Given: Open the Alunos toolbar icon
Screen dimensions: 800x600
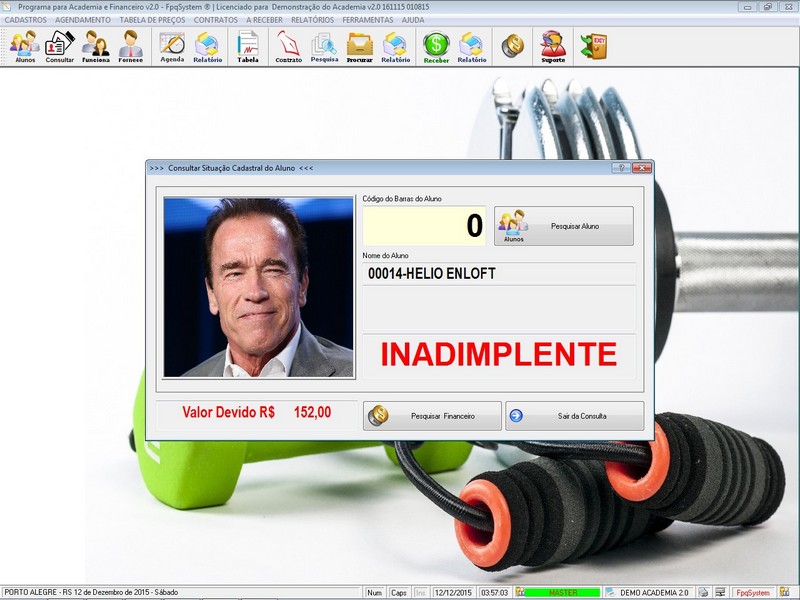Looking at the screenshot, I should [x=25, y=46].
